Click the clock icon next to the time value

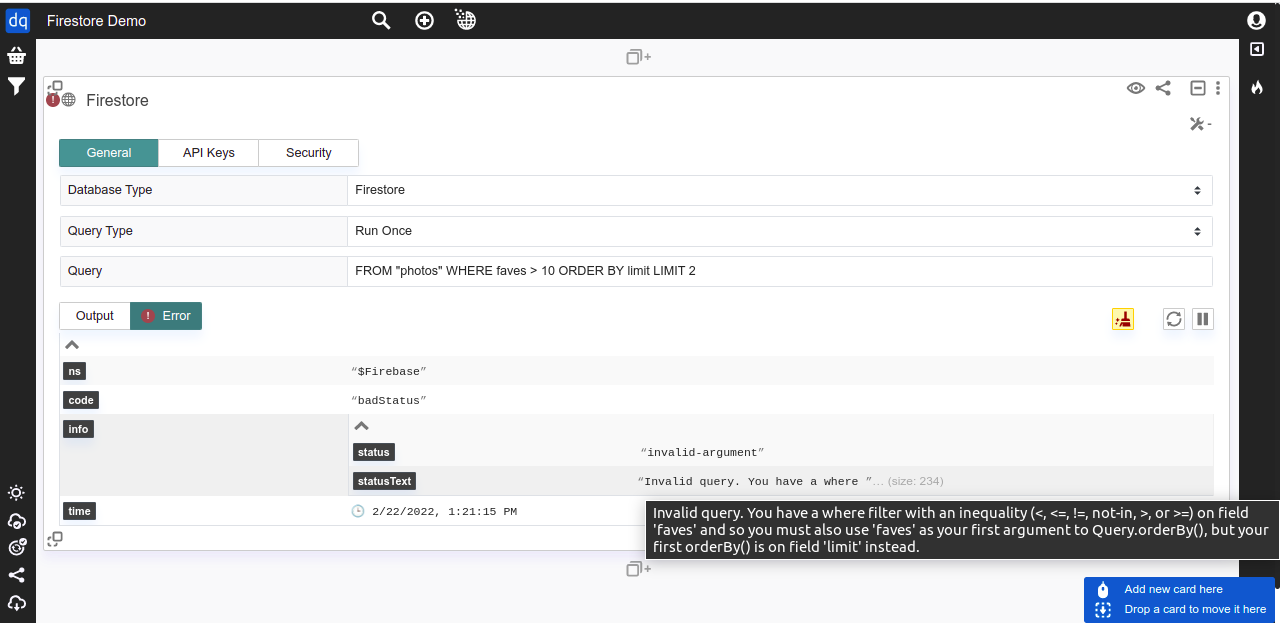click(358, 511)
